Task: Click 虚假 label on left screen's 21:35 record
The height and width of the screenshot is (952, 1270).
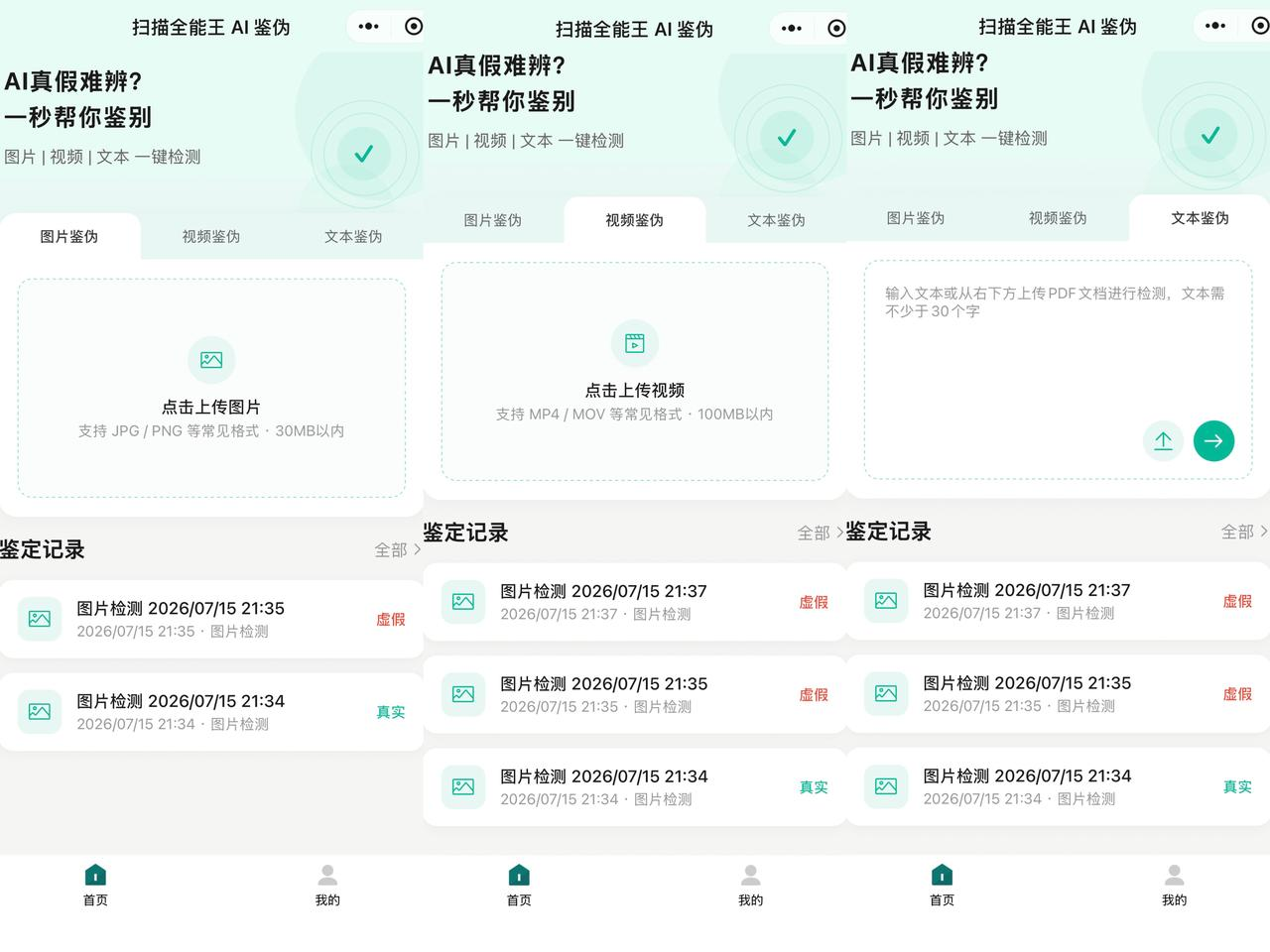Action: [x=391, y=619]
